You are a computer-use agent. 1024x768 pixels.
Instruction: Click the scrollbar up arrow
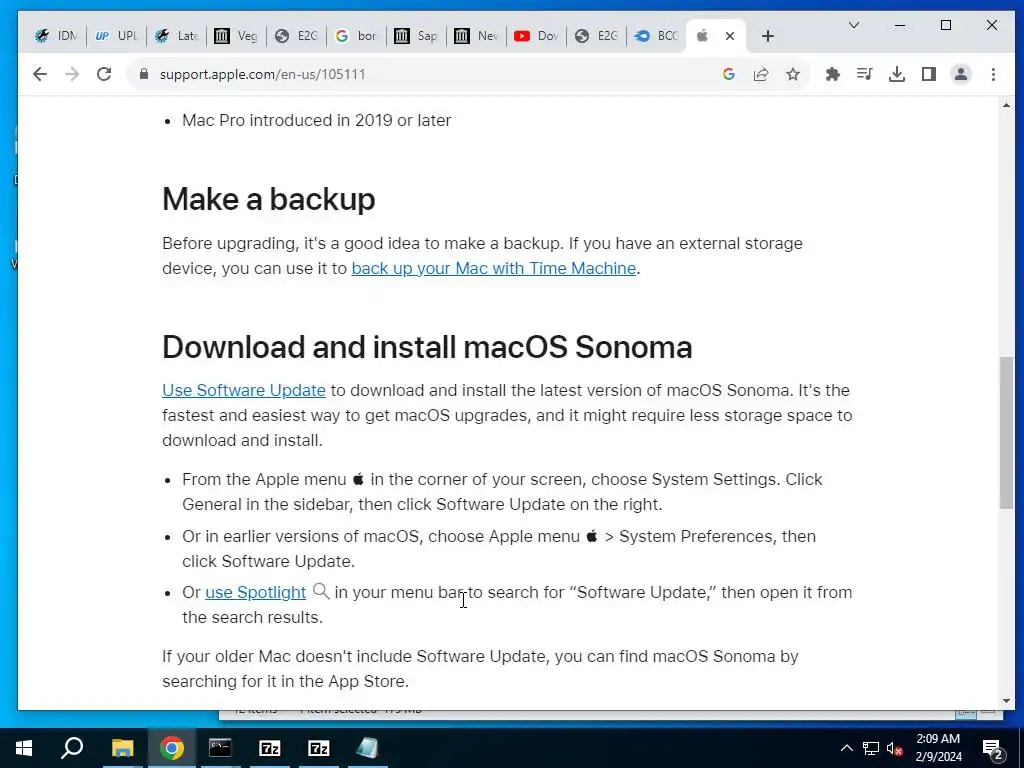[1006, 105]
